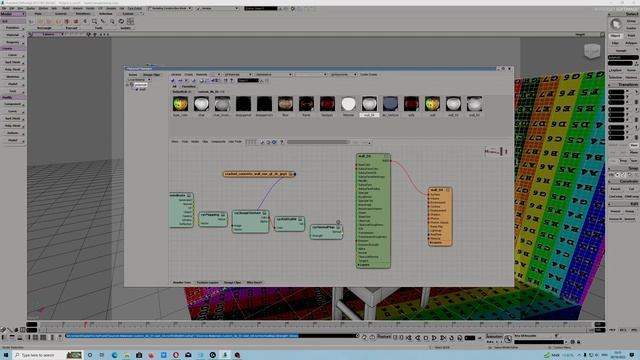Select the sofa material thumbnail
Image resolution: width=640 pixels, height=360 pixels.
click(x=411, y=104)
